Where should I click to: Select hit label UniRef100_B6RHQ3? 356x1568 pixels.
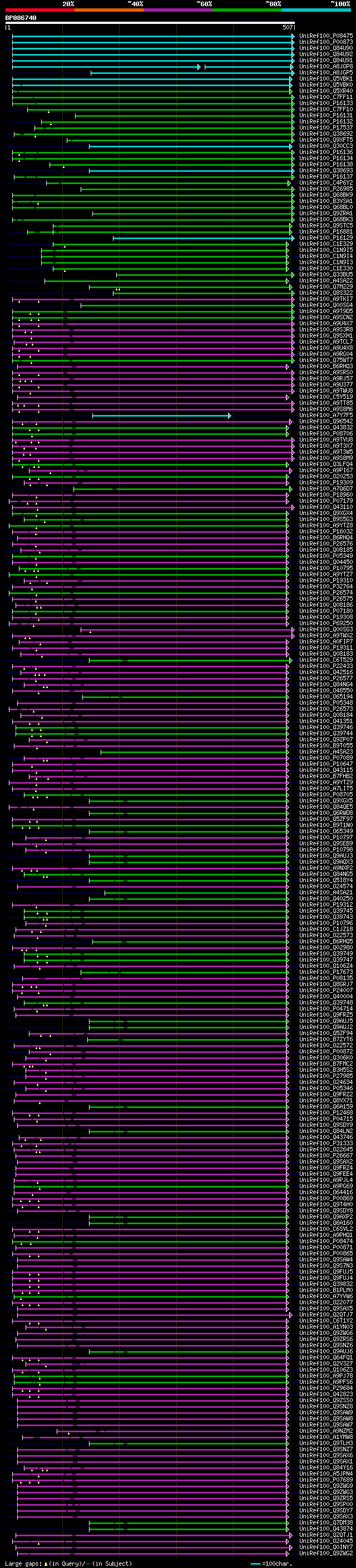(326, 367)
